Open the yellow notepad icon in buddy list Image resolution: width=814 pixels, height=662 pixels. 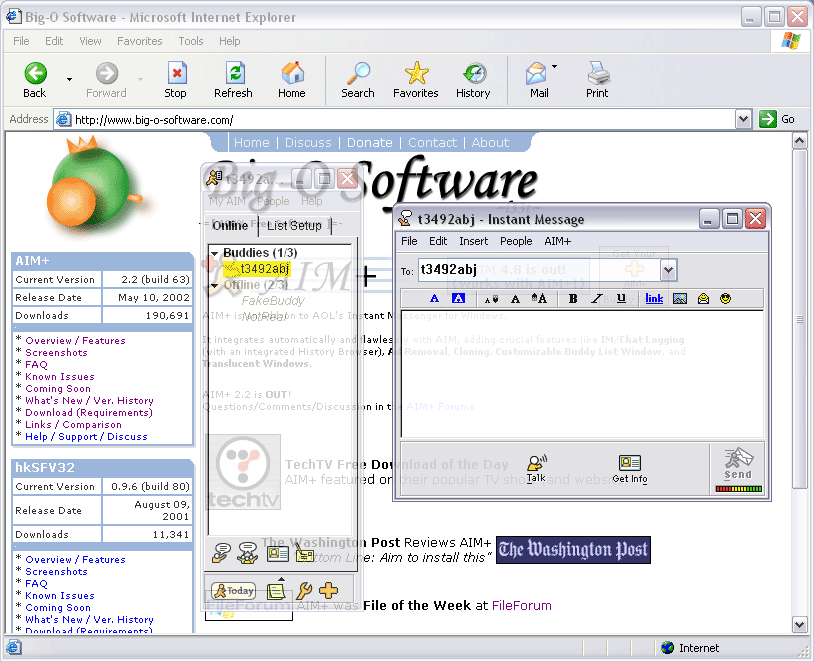pyautogui.click(x=276, y=591)
